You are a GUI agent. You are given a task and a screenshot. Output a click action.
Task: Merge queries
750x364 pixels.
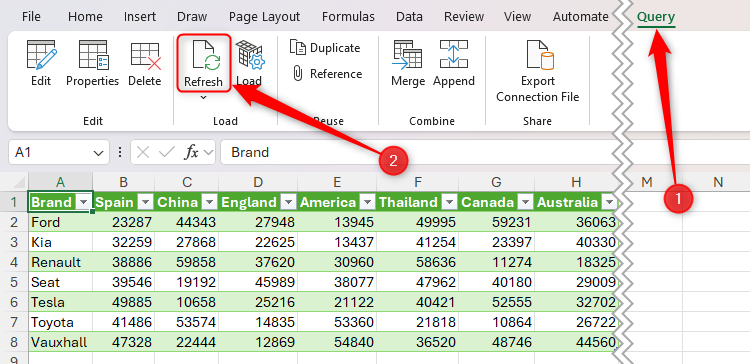click(408, 63)
